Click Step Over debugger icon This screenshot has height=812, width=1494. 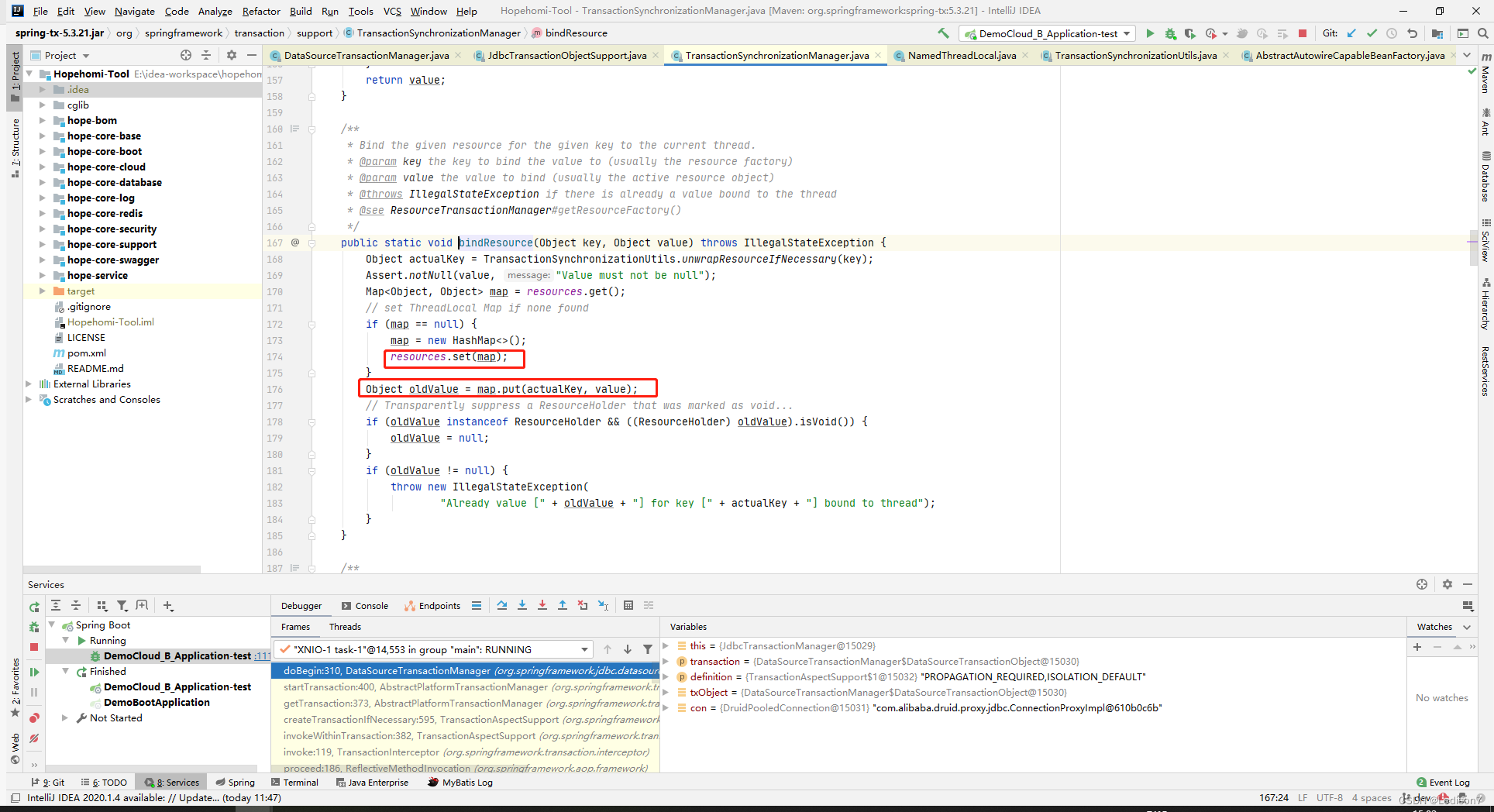[502, 605]
